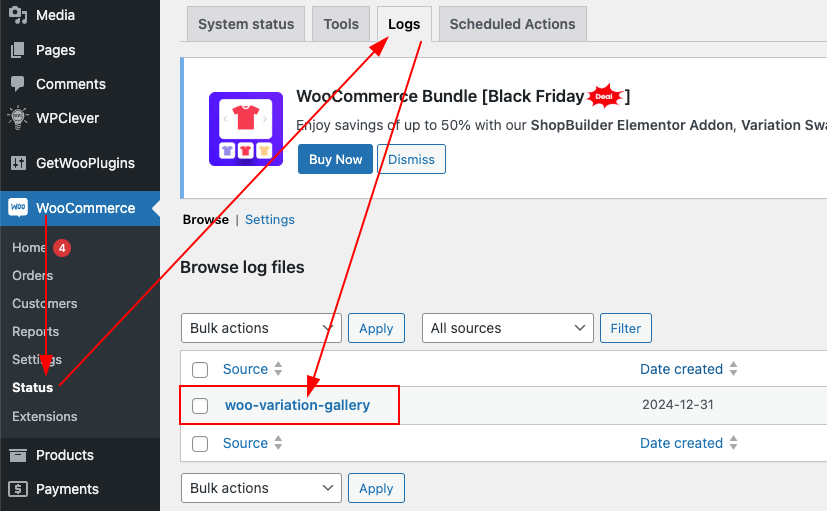The width and height of the screenshot is (827, 511).
Task: Click the Comments speech bubble icon
Action: [x=18, y=84]
